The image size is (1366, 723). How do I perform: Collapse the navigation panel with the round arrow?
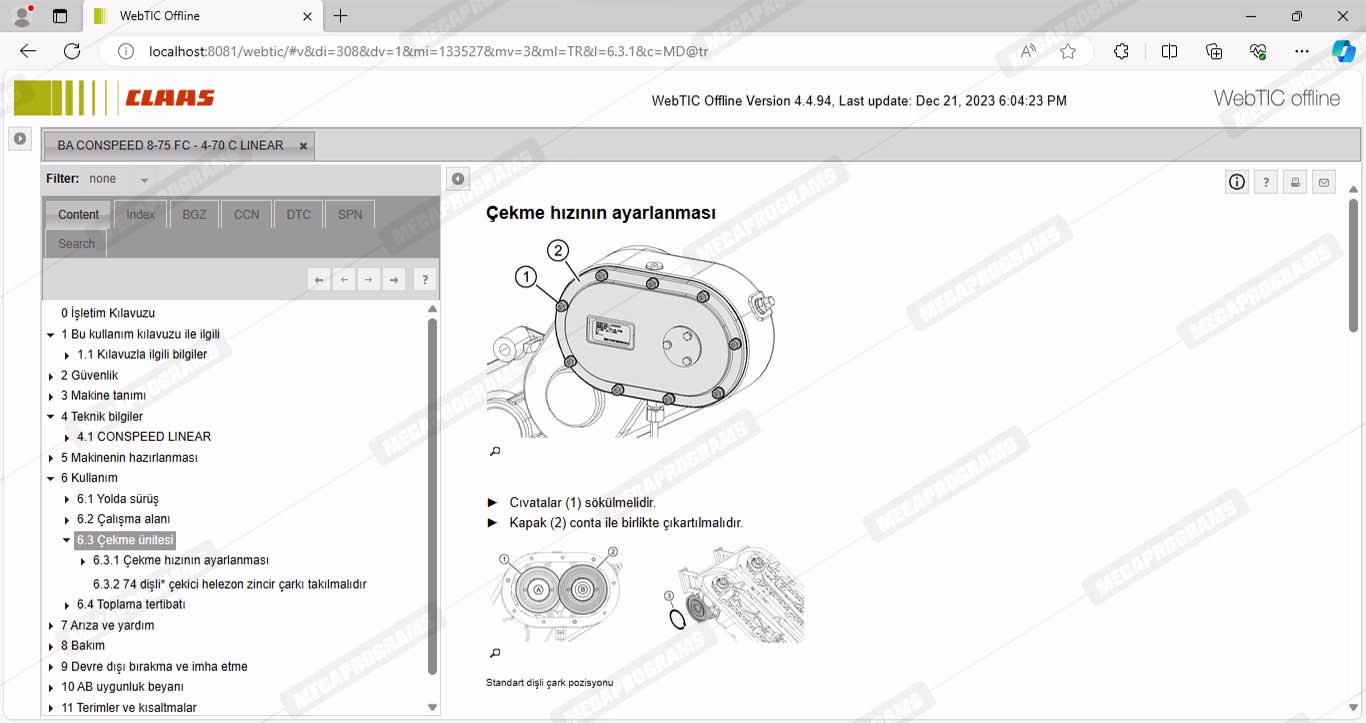pos(458,179)
